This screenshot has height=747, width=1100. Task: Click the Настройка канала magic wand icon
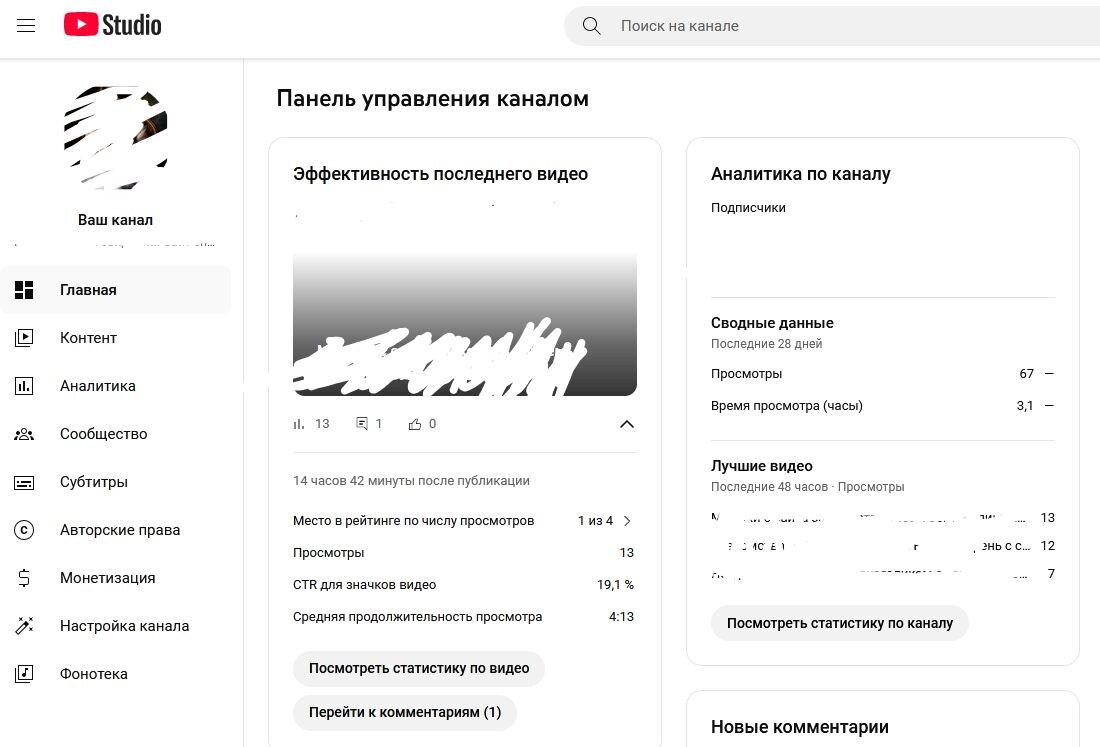click(x=24, y=626)
